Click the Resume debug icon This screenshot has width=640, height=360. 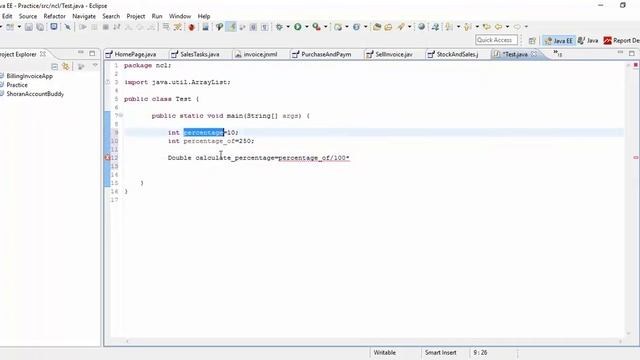[83, 27]
